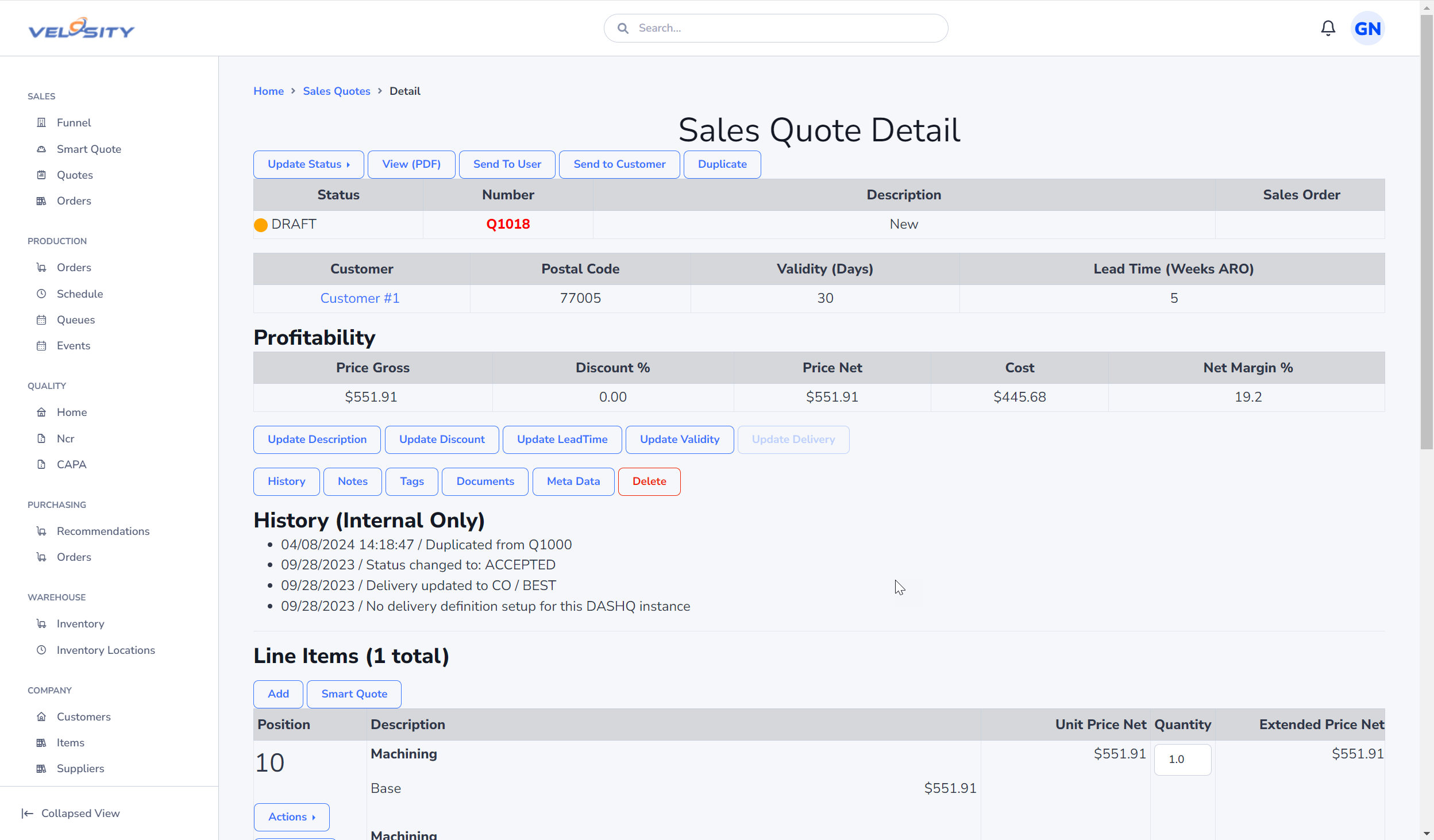
Task: Click the Items sidebar icon
Action: pos(41,742)
